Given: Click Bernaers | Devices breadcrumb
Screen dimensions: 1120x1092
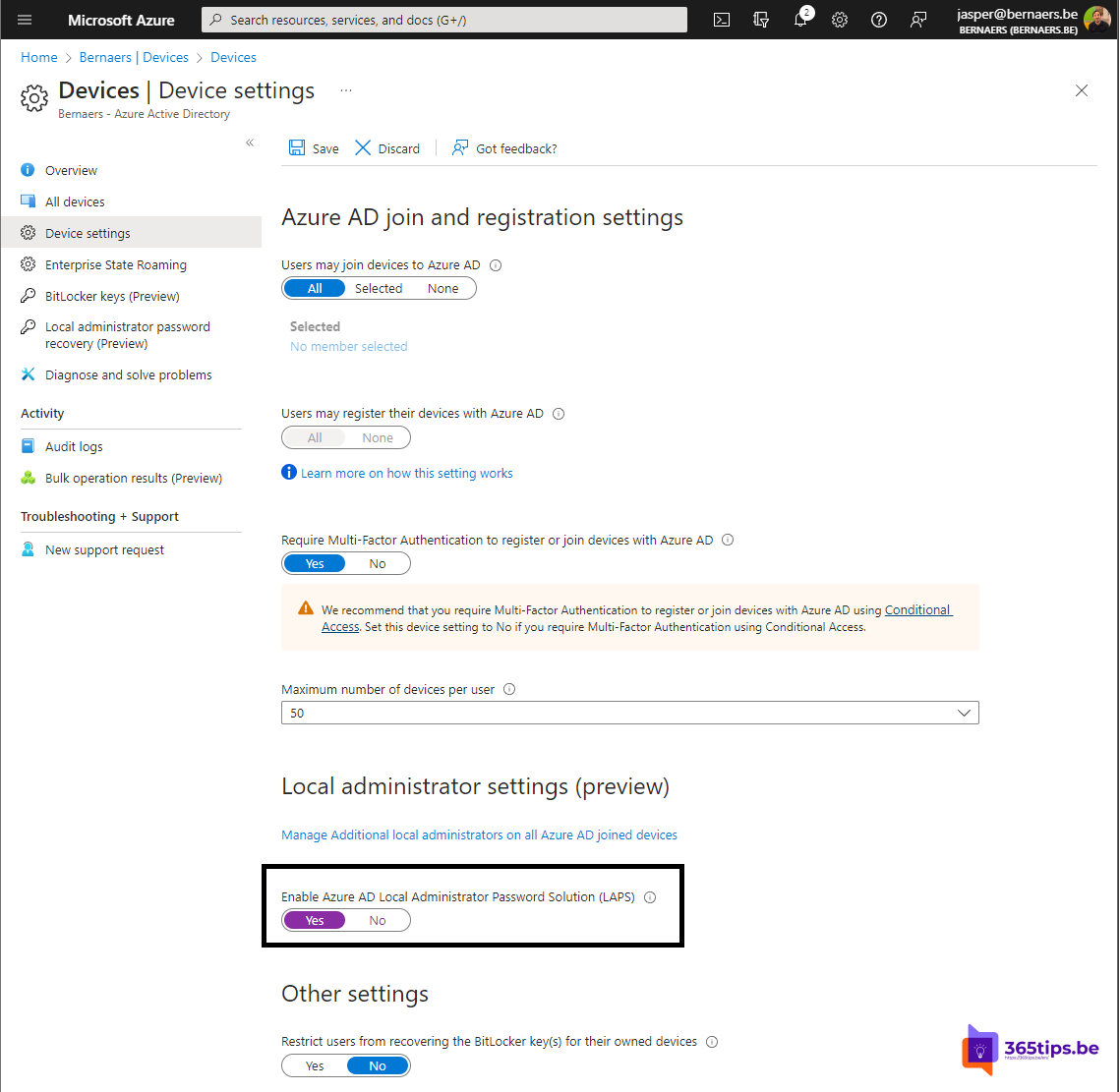Looking at the screenshot, I should (x=134, y=57).
